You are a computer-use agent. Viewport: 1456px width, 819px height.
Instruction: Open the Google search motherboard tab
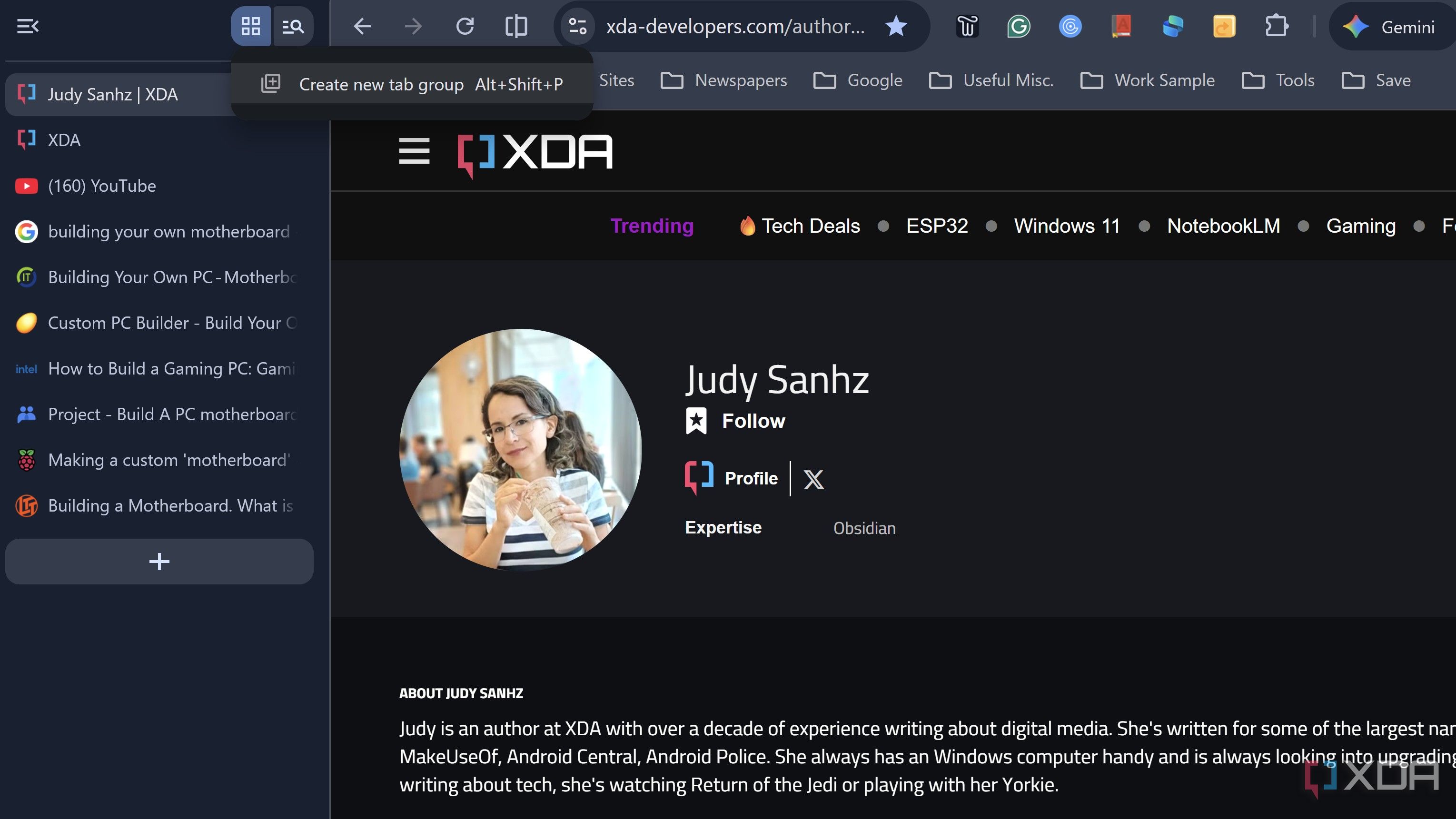click(159, 231)
